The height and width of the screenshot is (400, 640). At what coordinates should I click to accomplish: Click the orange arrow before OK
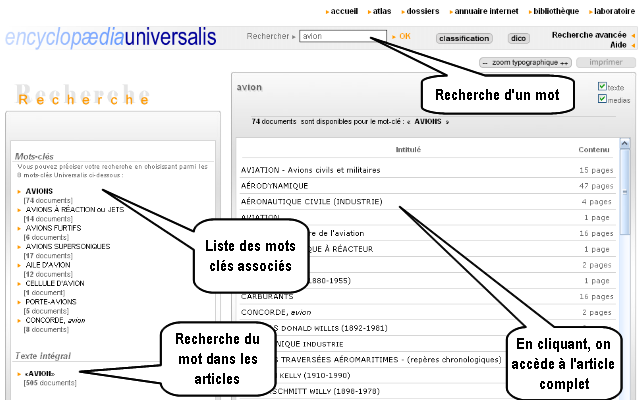click(x=394, y=37)
